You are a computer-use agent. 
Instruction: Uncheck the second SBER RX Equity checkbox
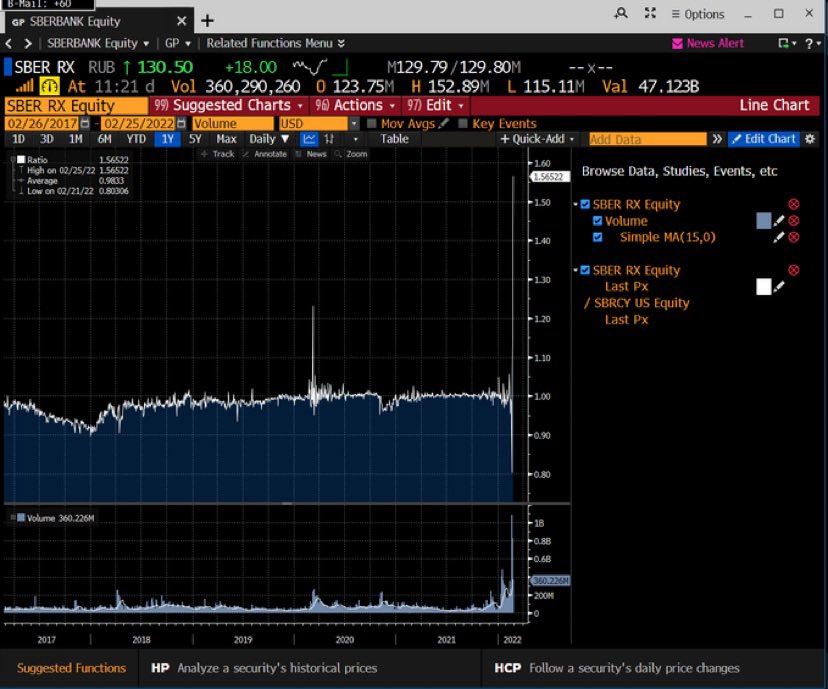[x=585, y=270]
